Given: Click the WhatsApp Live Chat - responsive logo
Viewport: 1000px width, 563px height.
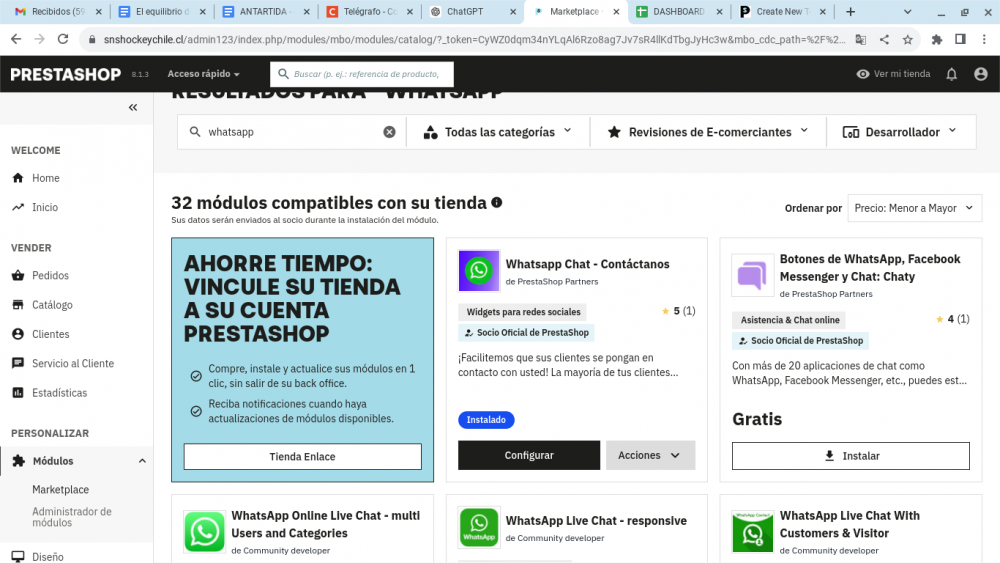Looking at the screenshot, I should click(x=479, y=528).
